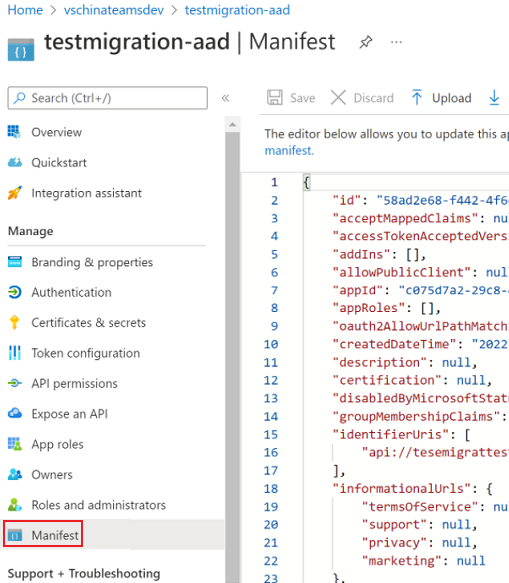This screenshot has height=583, width=509.
Task: Click the first breadcrumb separator chevron after Home
Action: point(54,10)
